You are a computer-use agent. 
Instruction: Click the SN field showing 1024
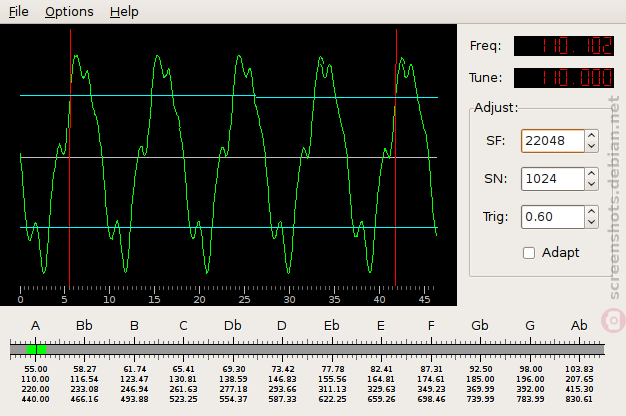point(553,179)
